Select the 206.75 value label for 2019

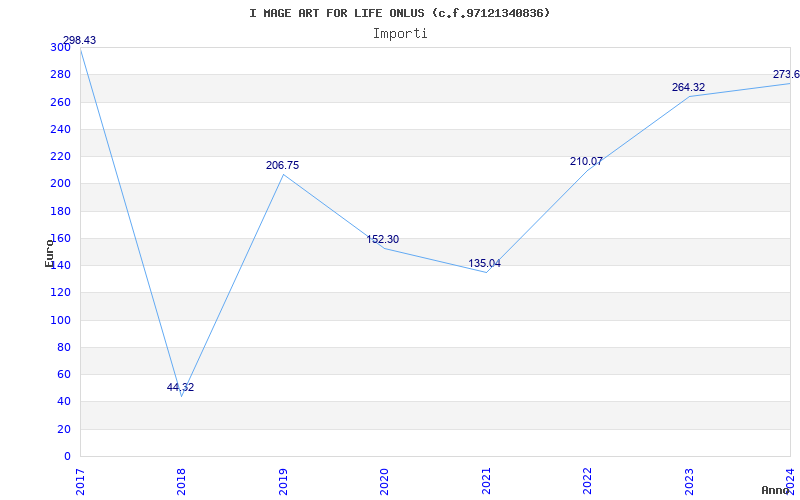click(282, 165)
